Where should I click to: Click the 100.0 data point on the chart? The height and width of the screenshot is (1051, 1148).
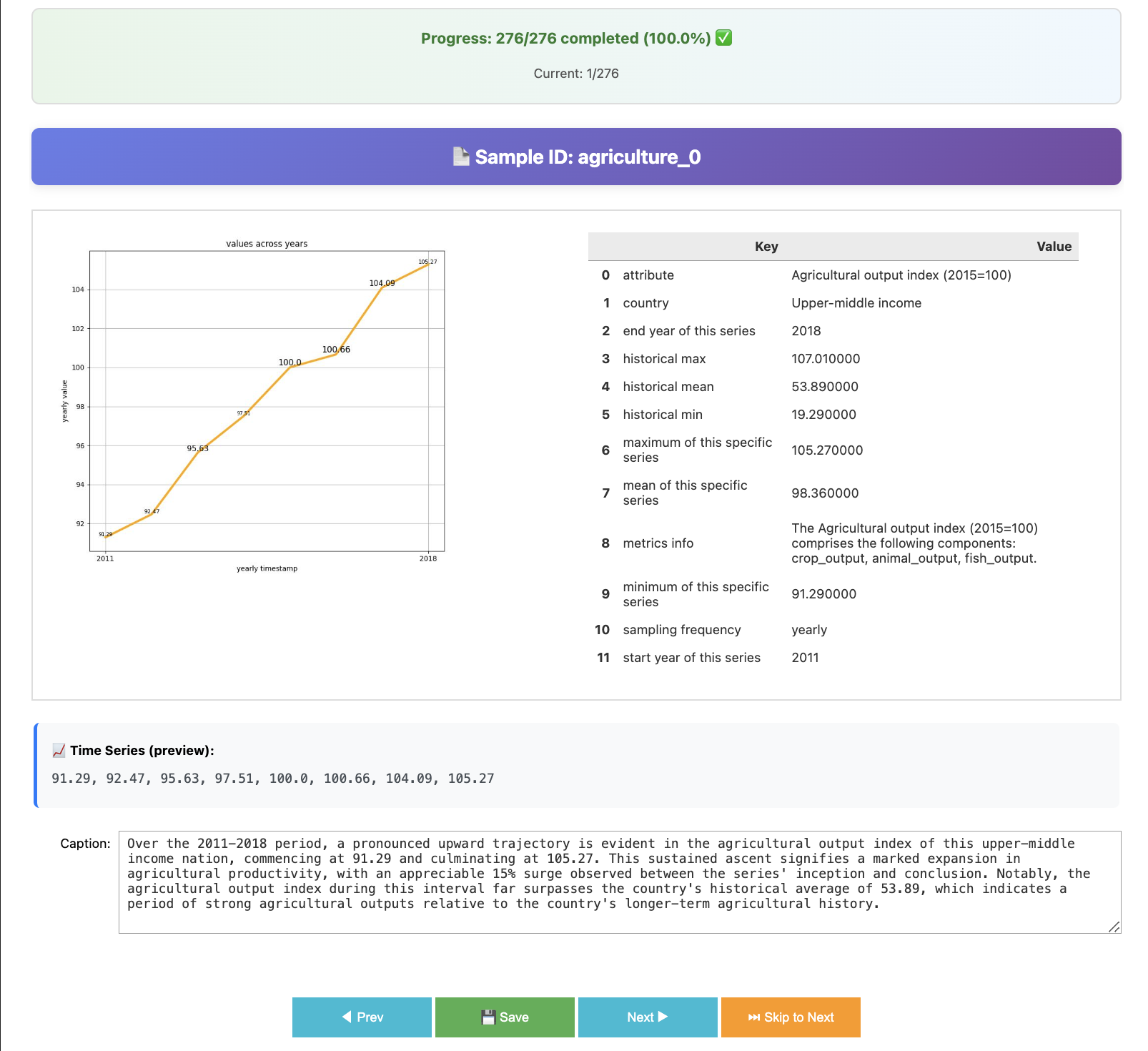coord(290,366)
